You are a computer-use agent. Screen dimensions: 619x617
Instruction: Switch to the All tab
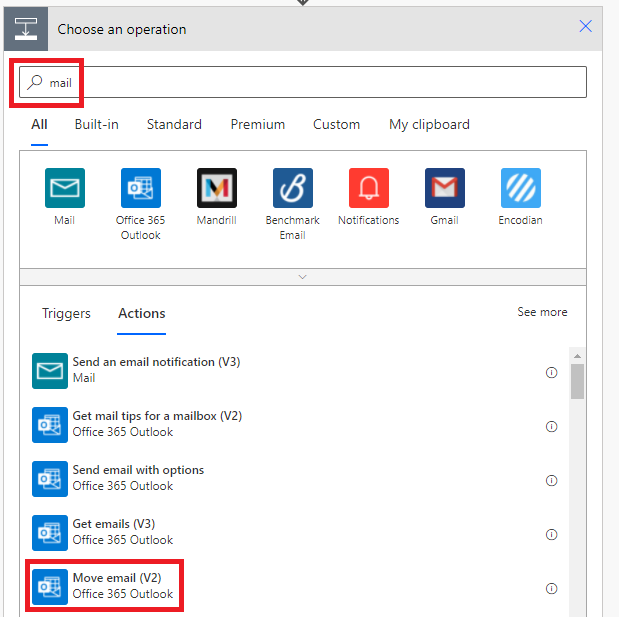coord(39,125)
